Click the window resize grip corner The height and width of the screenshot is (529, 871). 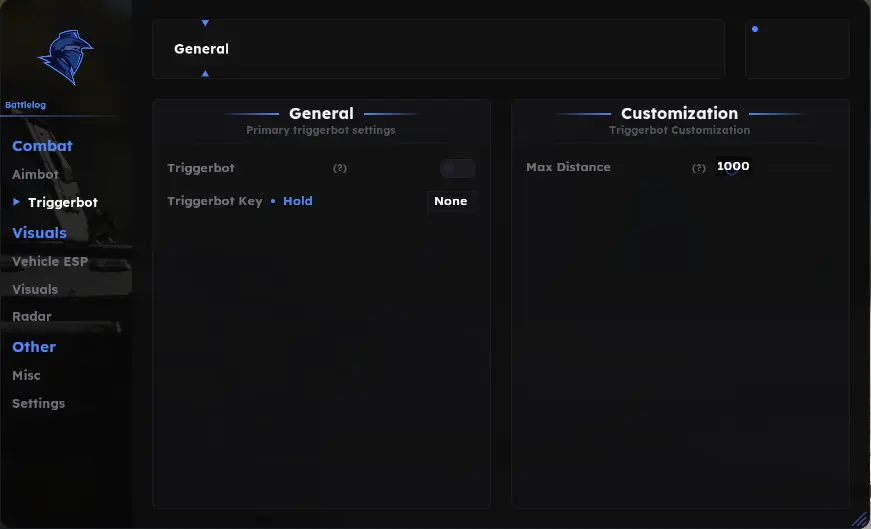(860, 518)
